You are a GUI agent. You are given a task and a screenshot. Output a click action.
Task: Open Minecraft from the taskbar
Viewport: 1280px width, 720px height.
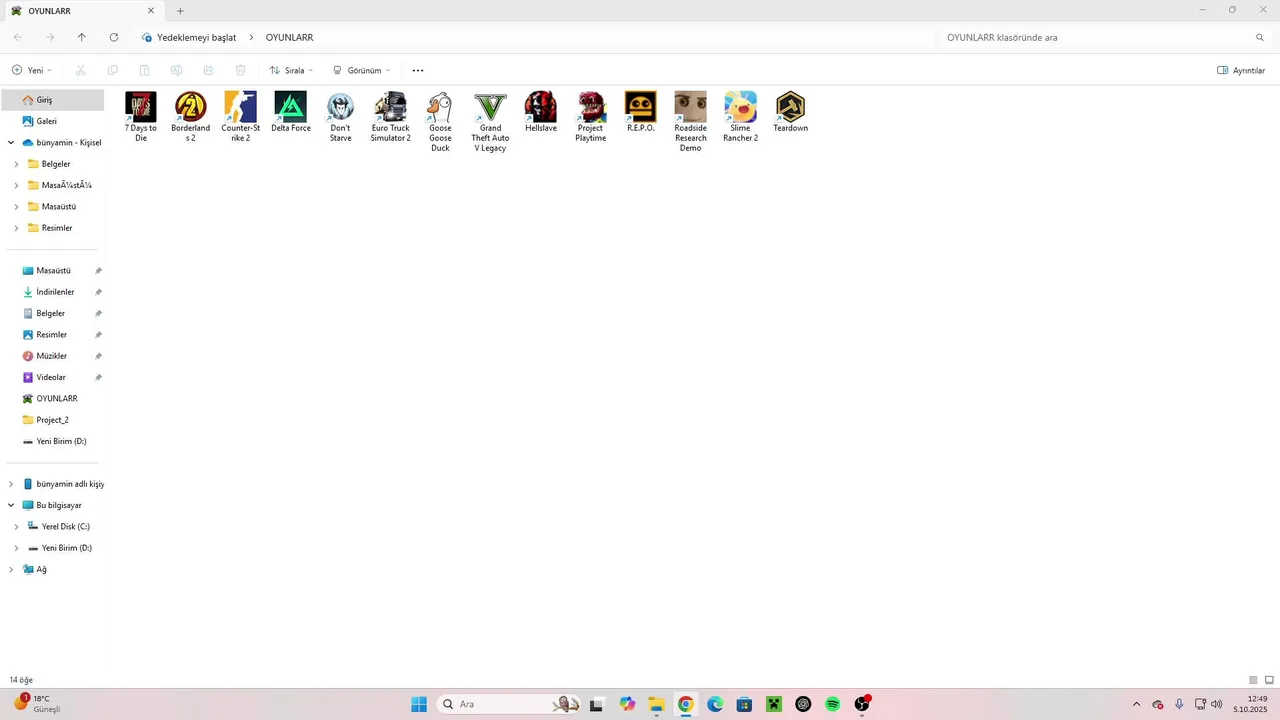coord(773,704)
